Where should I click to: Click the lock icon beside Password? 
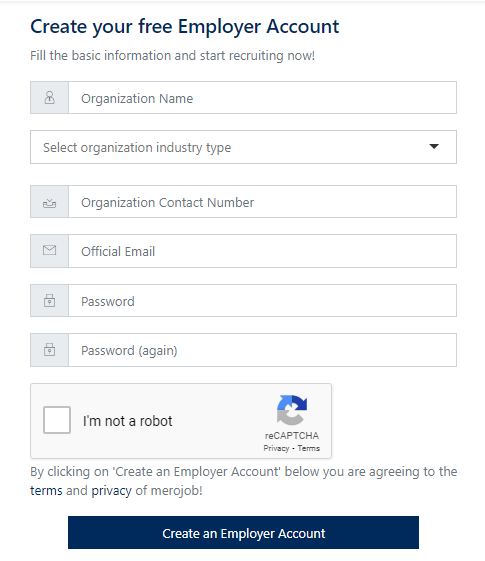click(49, 301)
